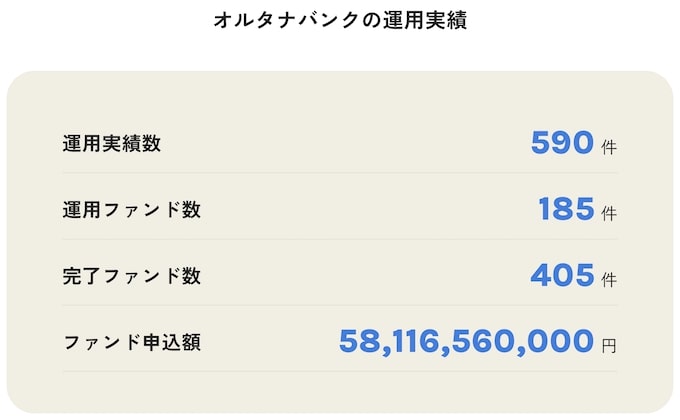Click the オルタナバンクの運用実績 heading

pyautogui.click(x=340, y=21)
